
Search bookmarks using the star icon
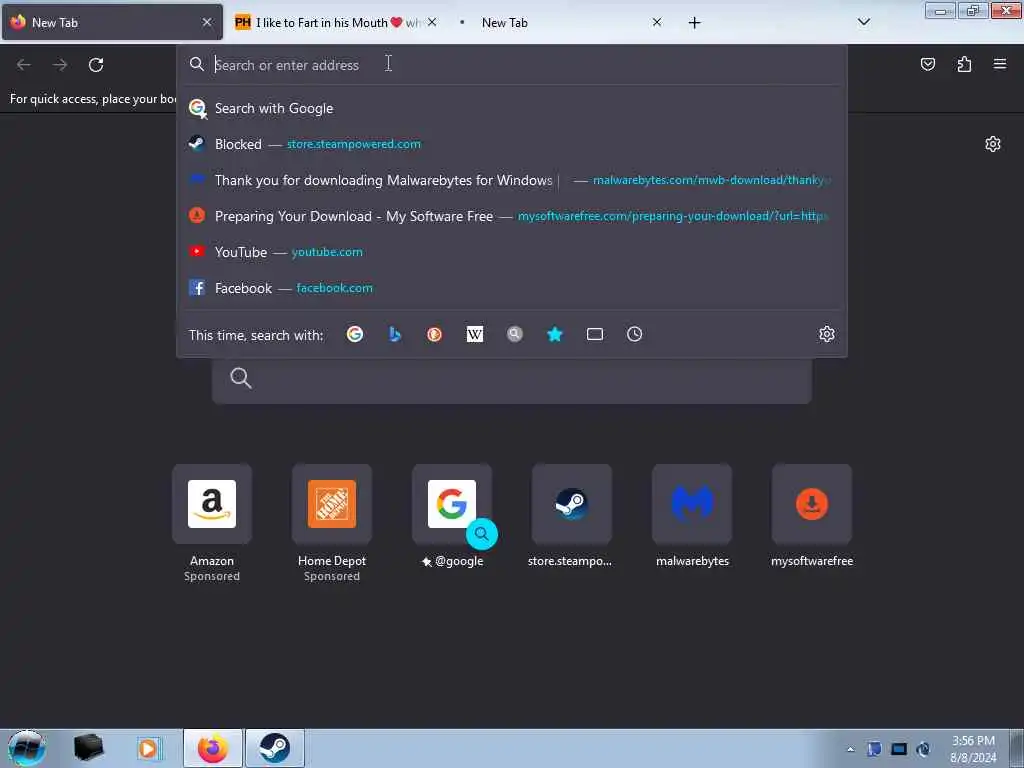point(554,334)
